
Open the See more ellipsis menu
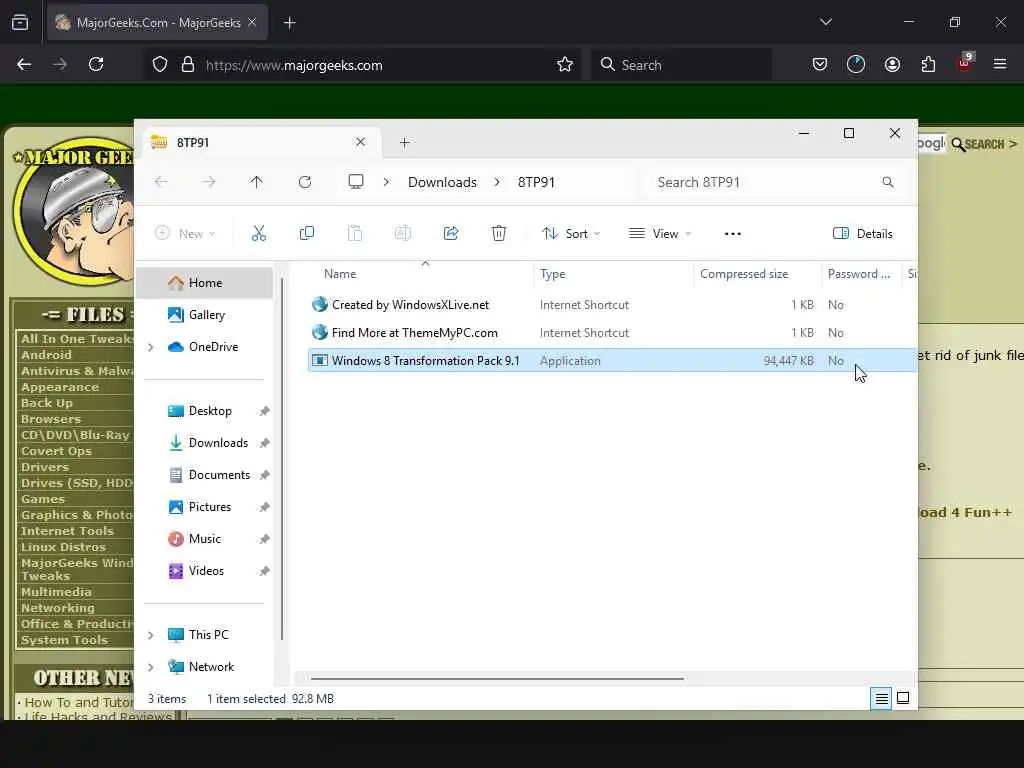click(733, 234)
